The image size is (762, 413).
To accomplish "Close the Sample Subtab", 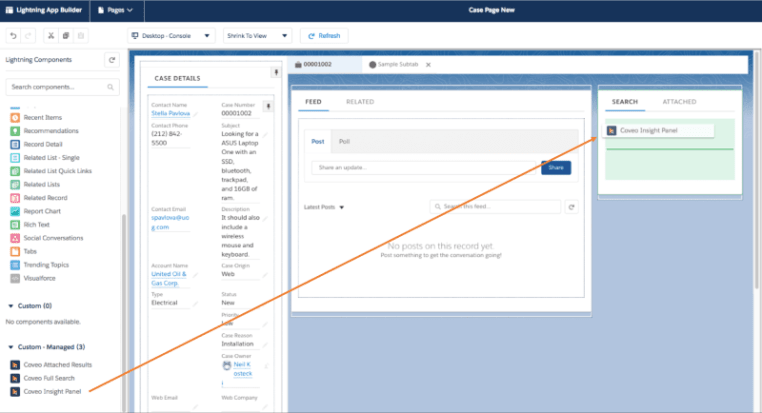I will pos(428,64).
